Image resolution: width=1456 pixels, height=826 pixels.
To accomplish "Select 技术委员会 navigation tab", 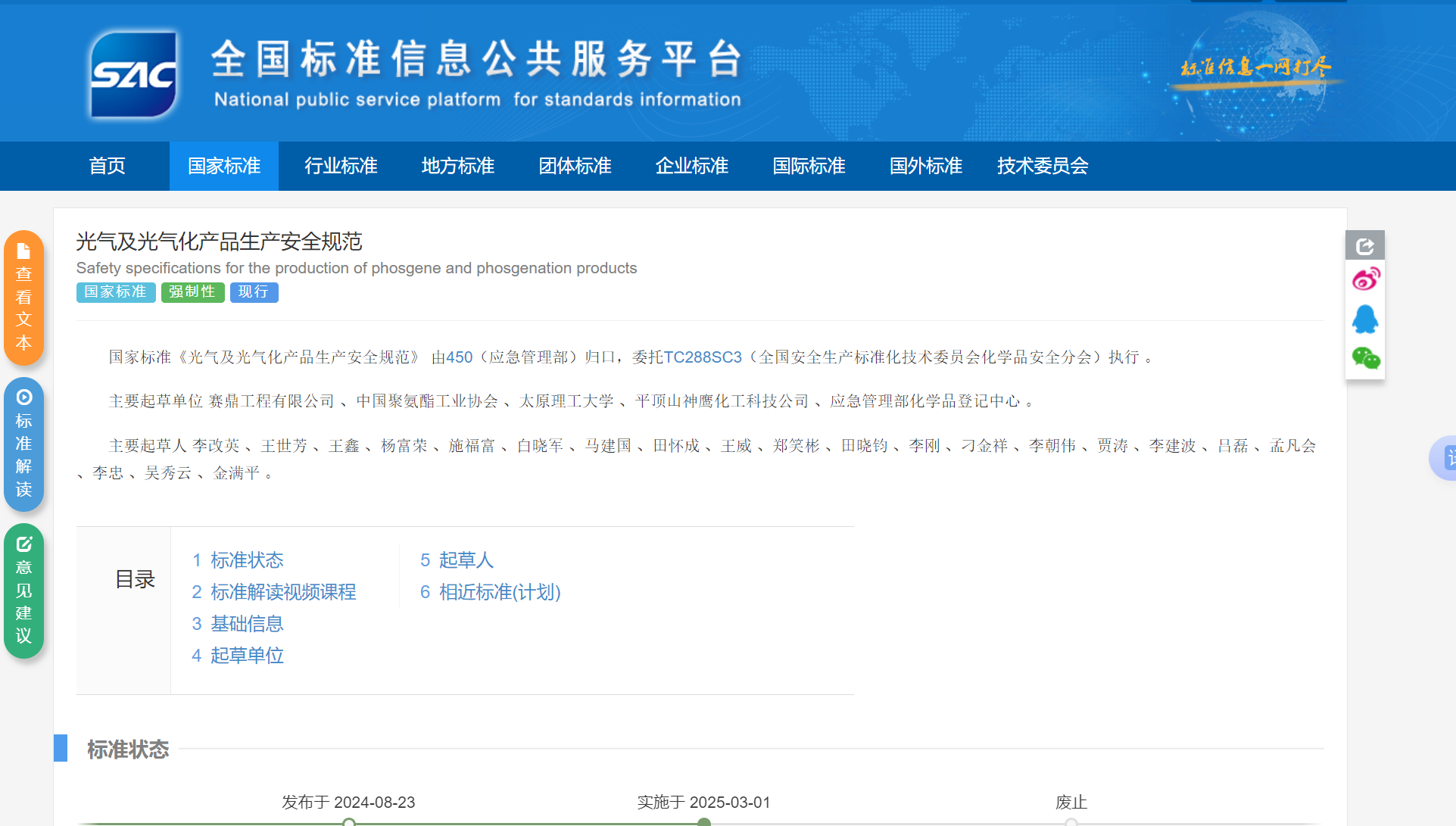I will click(1043, 166).
